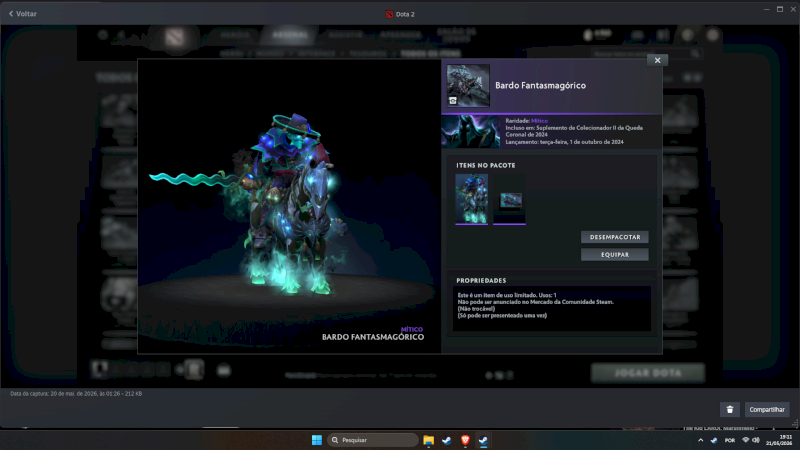The width and height of the screenshot is (800, 450).
Task: Open the first Steam taskbar icon
Action: click(447, 440)
